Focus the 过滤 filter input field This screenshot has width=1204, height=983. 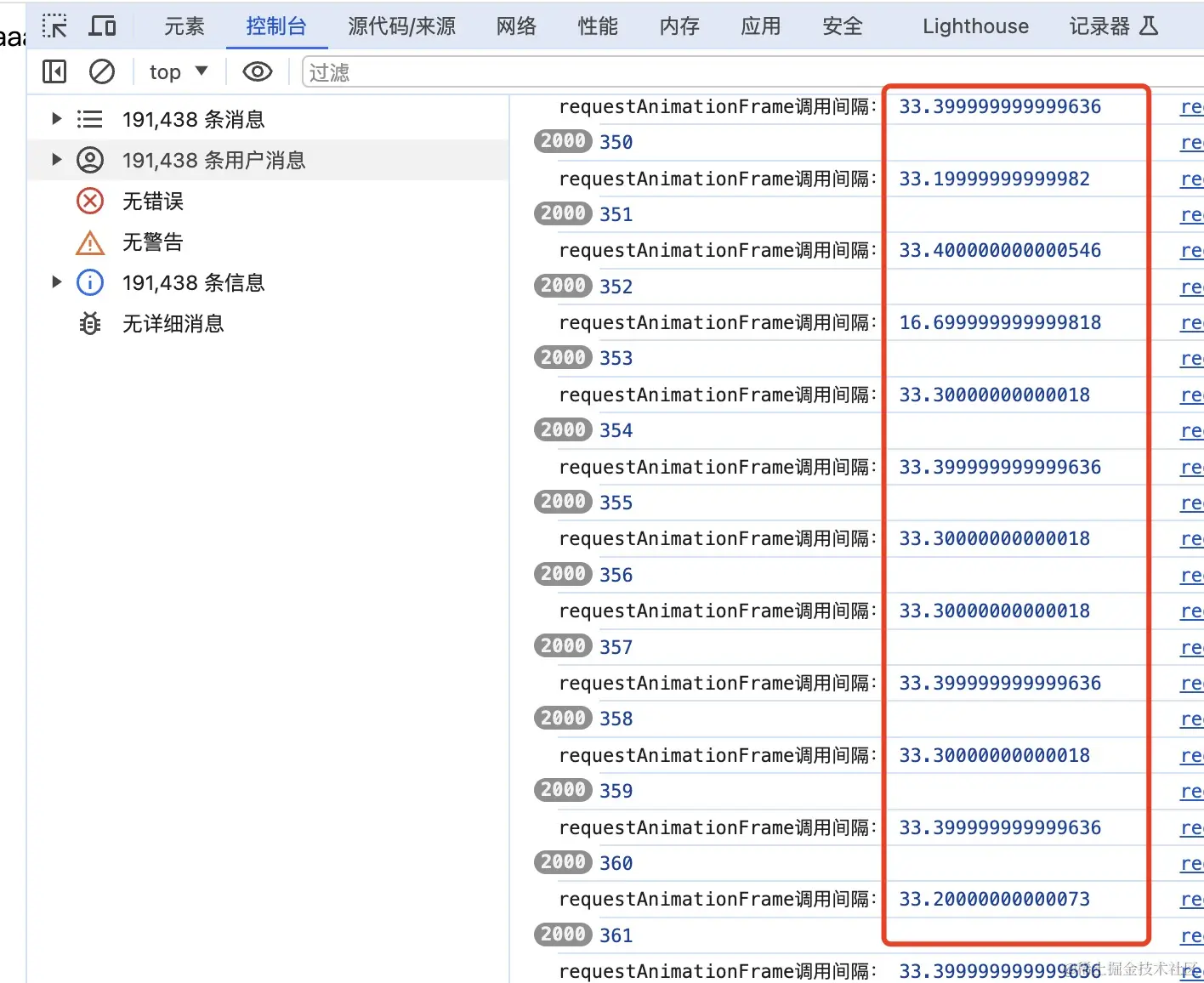pyautogui.click(x=752, y=72)
